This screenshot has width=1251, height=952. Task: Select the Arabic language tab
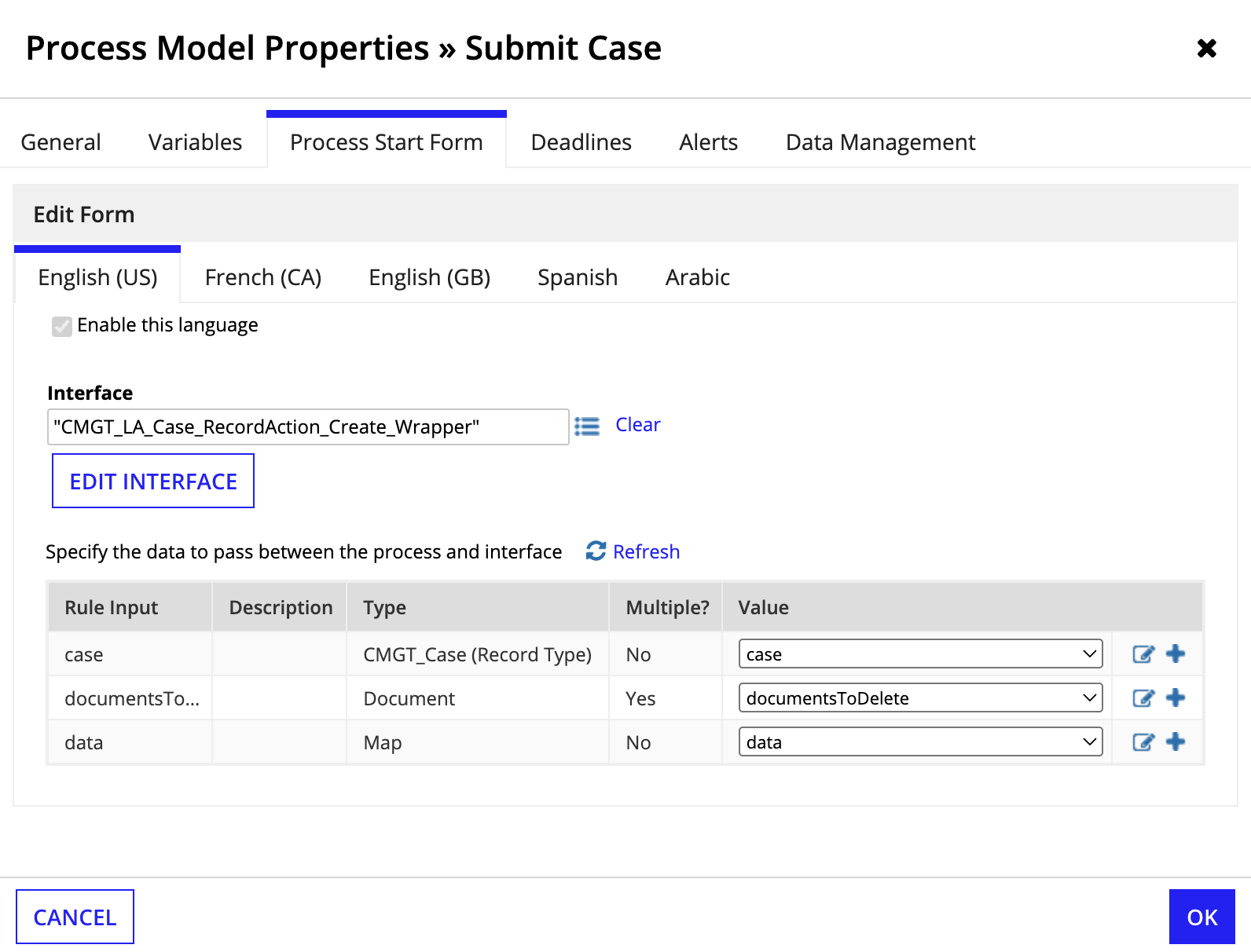(x=698, y=277)
